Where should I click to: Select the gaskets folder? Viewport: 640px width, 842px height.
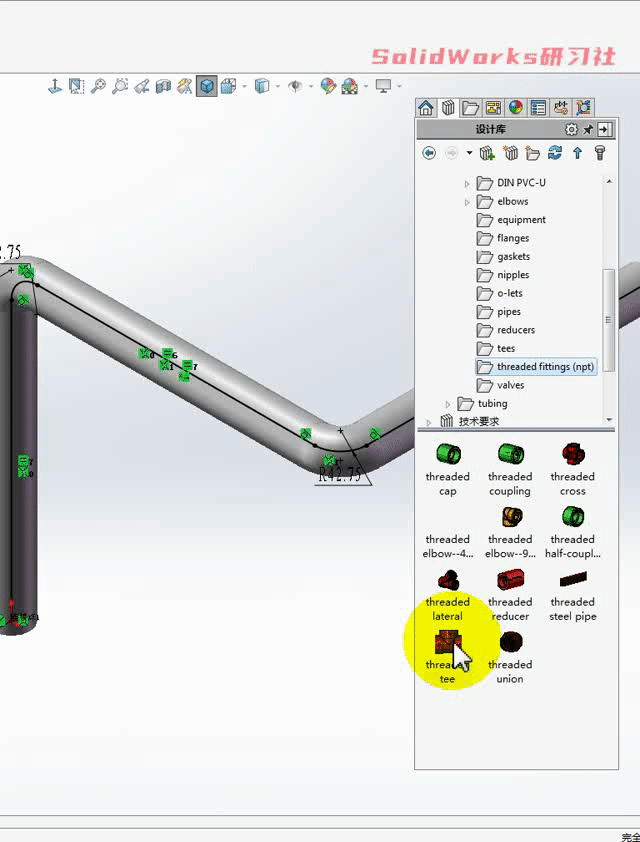point(504,257)
